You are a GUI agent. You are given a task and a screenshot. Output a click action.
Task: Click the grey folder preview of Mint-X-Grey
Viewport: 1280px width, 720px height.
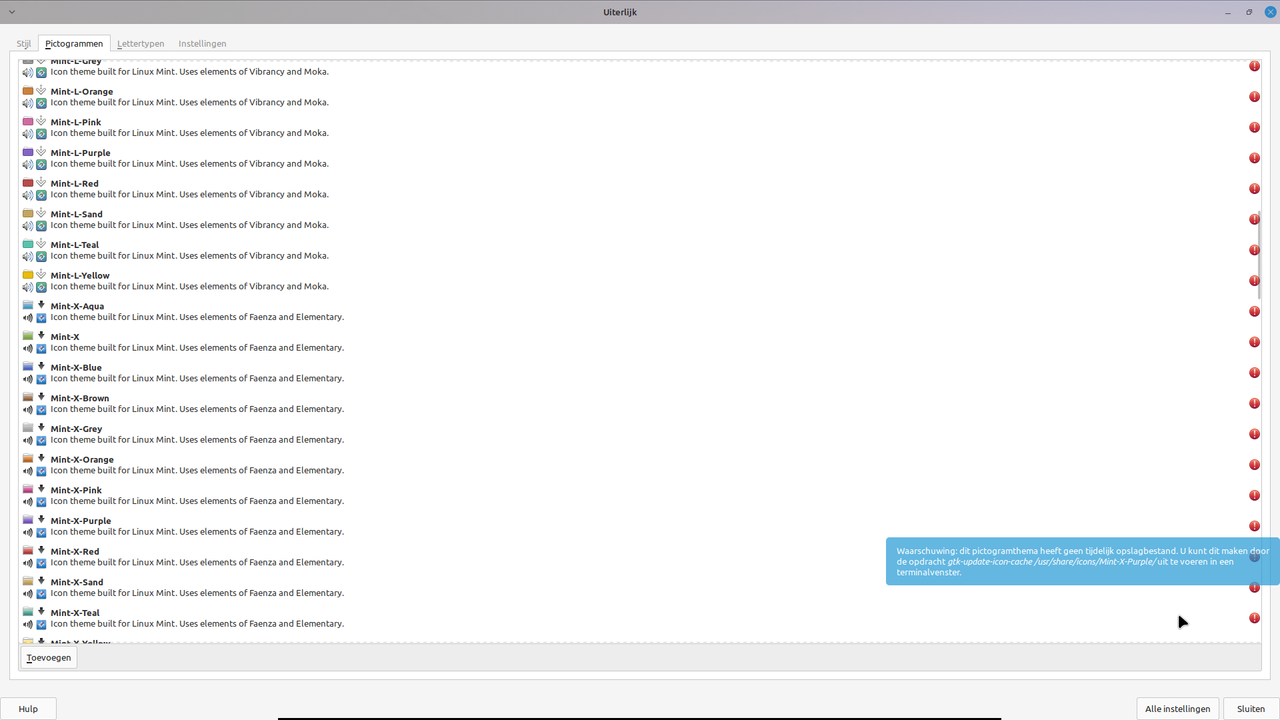pyautogui.click(x=28, y=428)
